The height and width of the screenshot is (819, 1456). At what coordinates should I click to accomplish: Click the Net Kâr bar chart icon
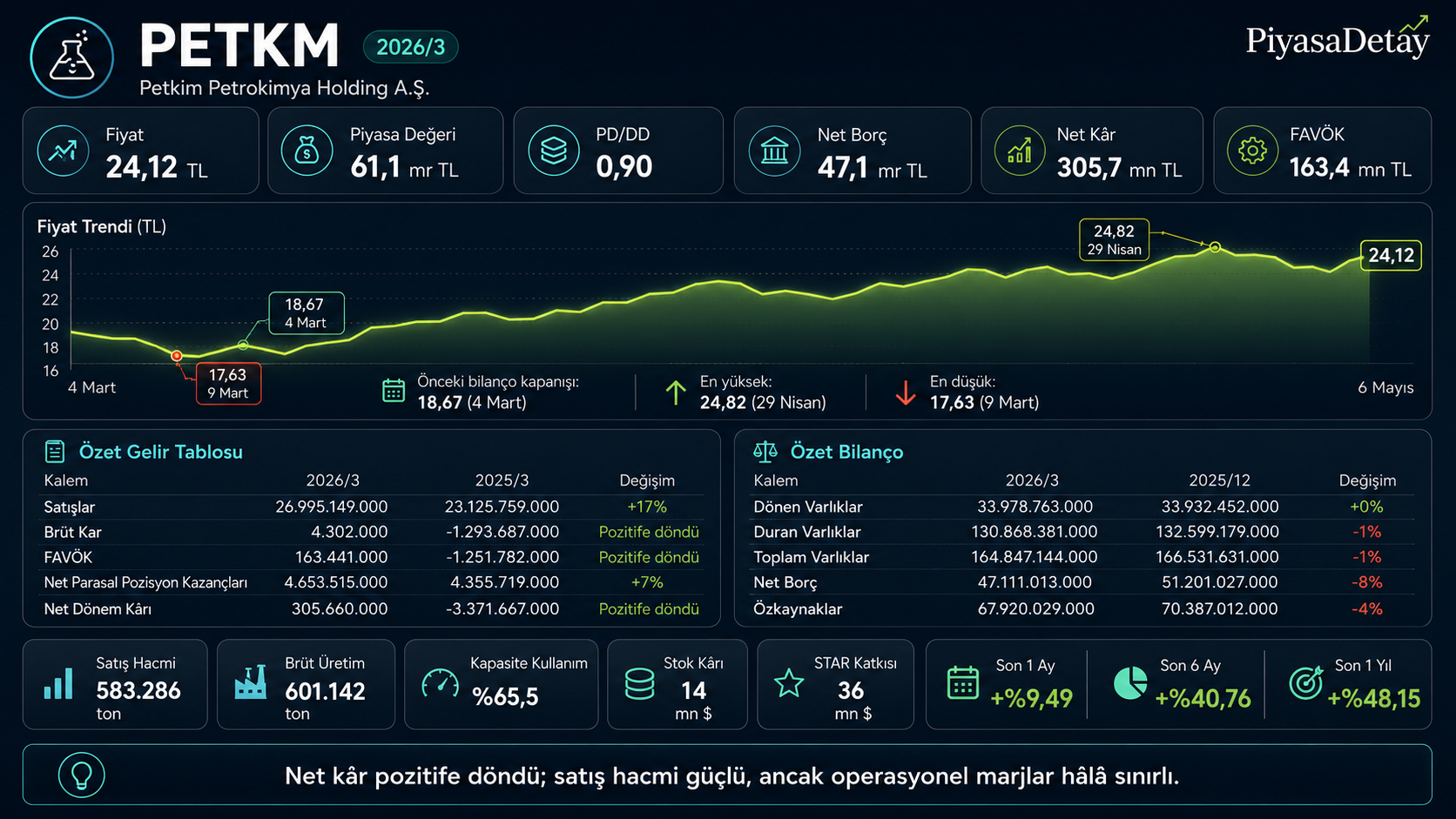pyautogui.click(x=1020, y=151)
